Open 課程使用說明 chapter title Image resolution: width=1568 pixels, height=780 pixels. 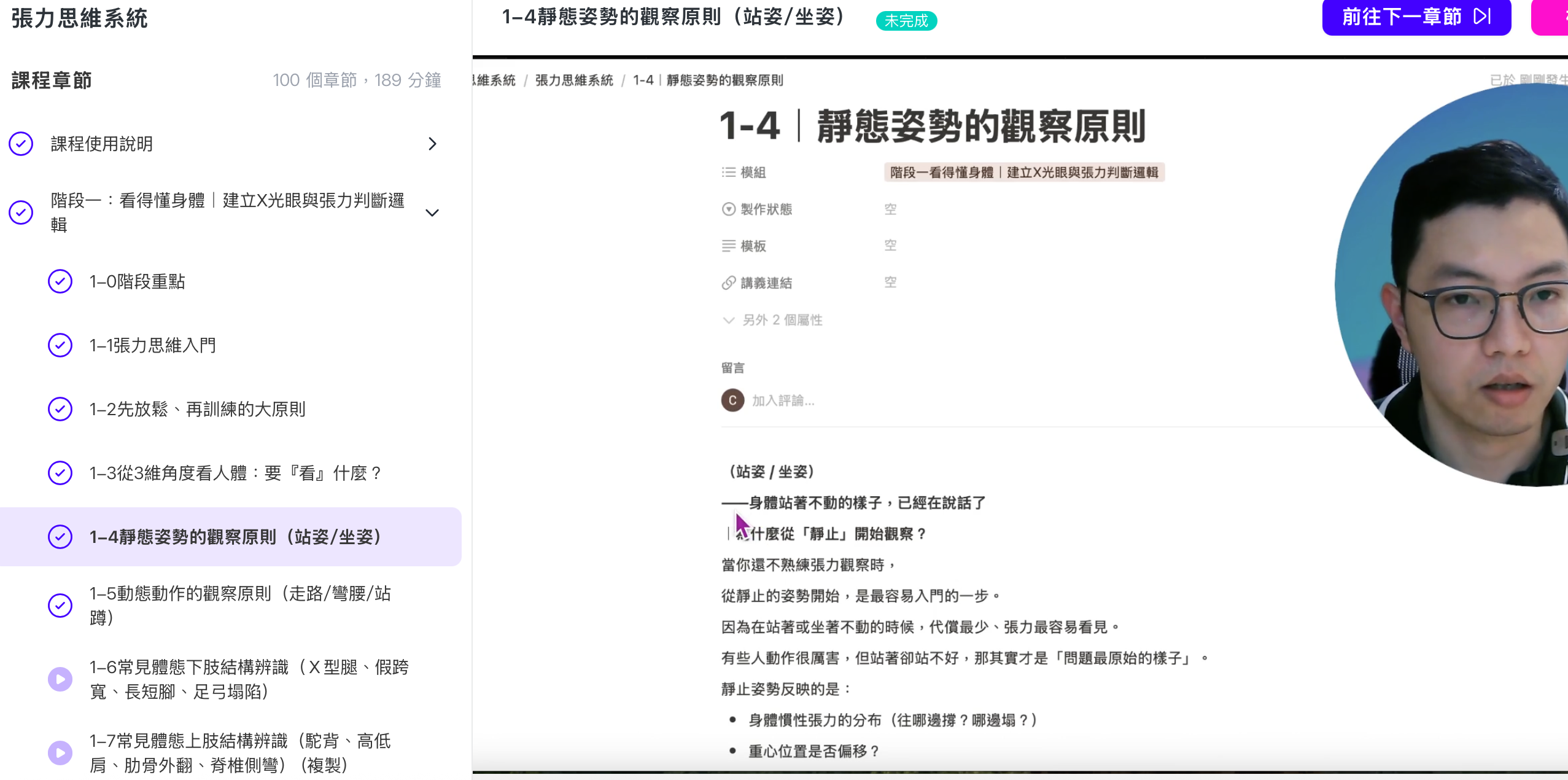point(102,144)
